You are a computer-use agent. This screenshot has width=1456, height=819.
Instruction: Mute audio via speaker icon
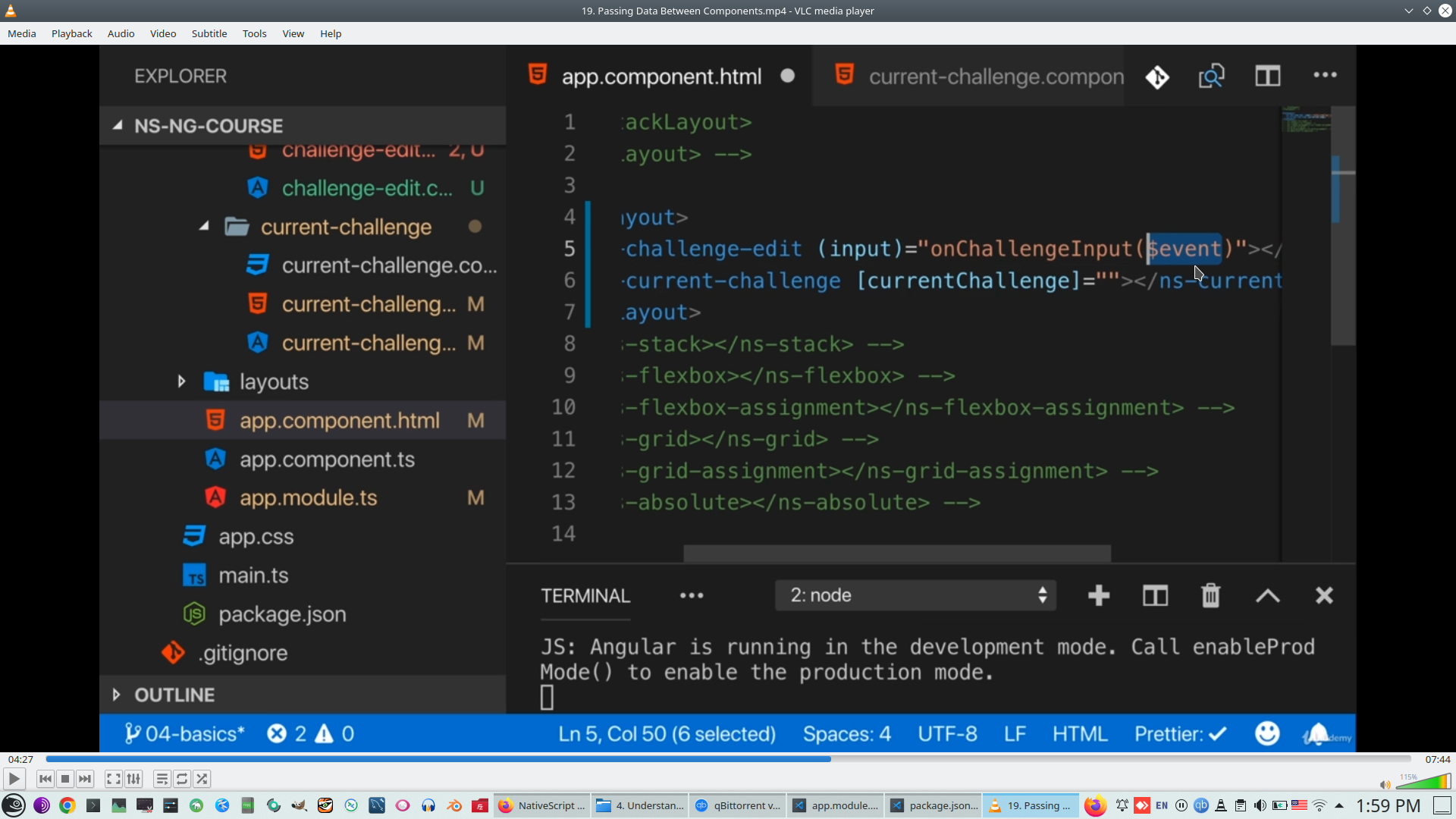tap(1385, 785)
